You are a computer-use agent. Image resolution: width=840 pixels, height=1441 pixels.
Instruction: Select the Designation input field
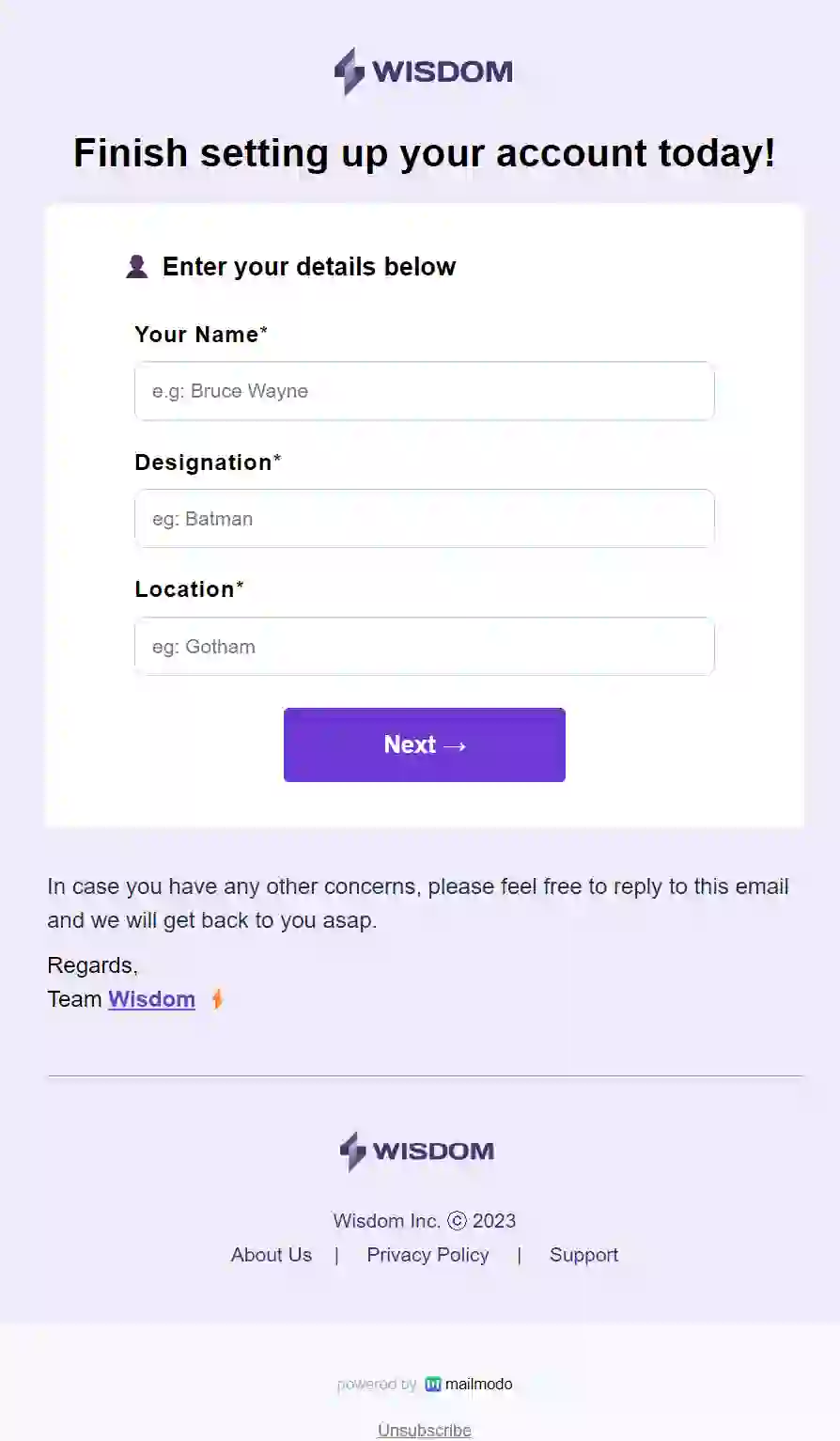424,519
